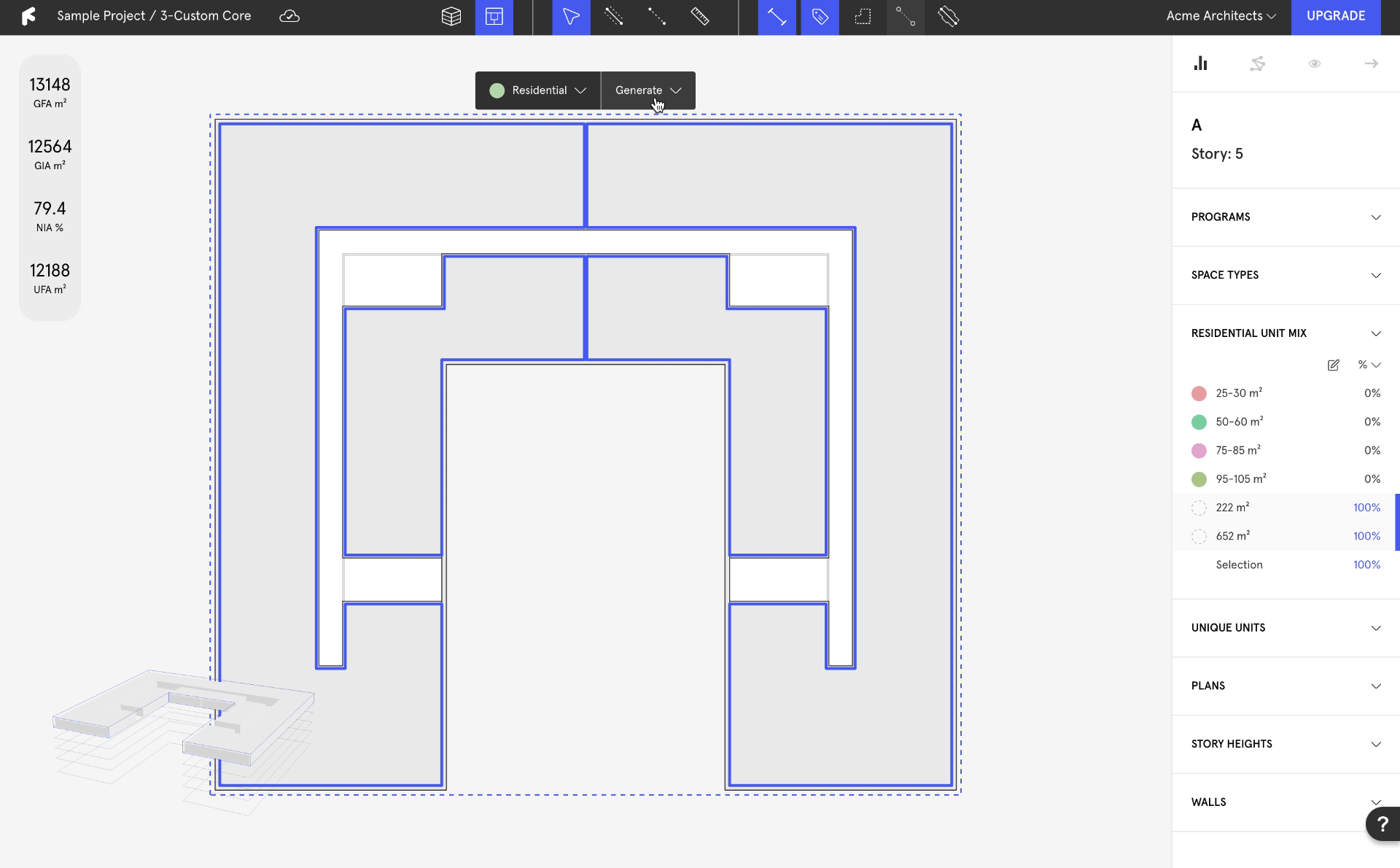The height and width of the screenshot is (868, 1400).
Task: Toggle the dashed outline area tool
Action: coord(863,16)
